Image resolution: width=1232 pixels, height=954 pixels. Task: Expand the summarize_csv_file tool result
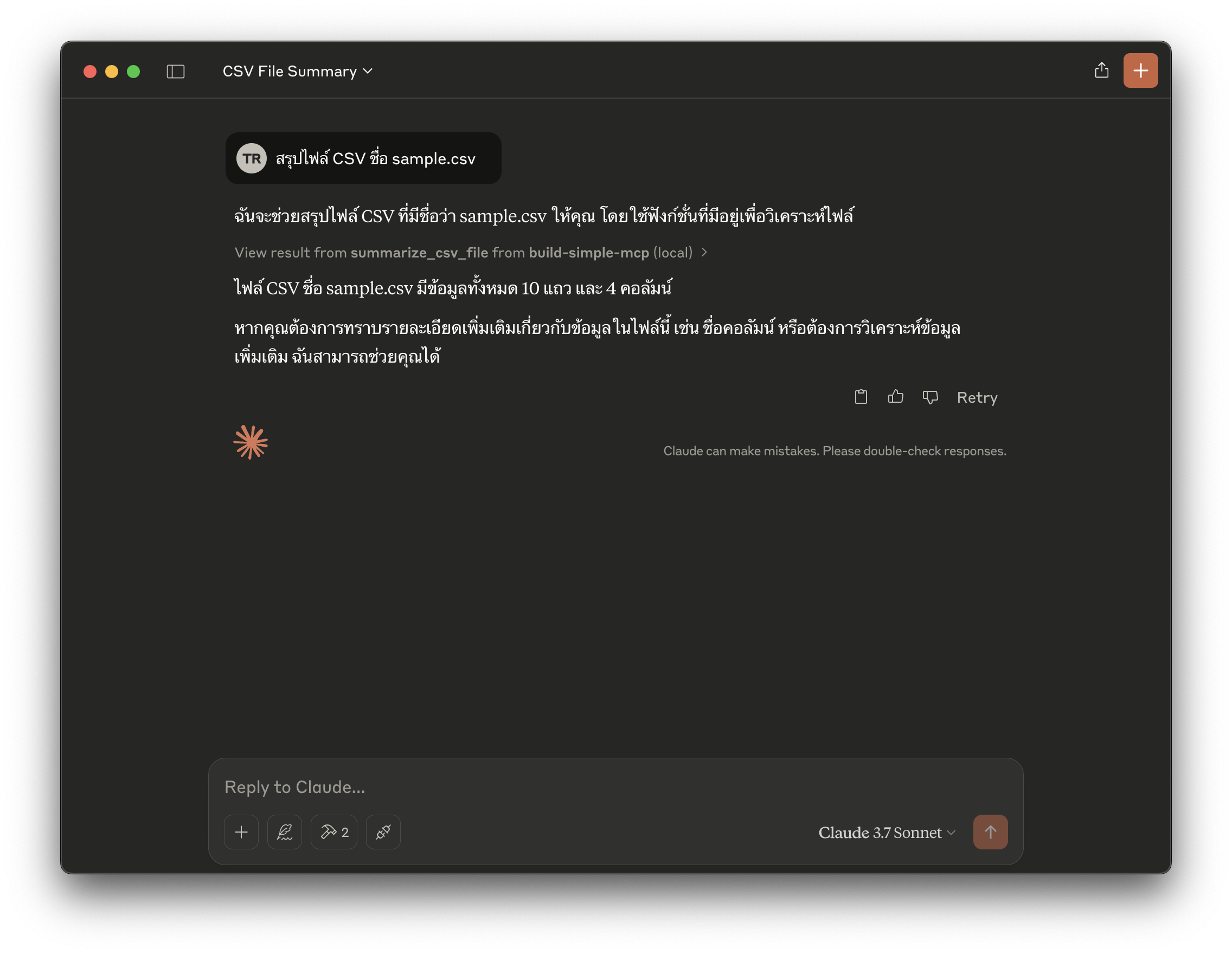pyautogui.click(x=471, y=253)
